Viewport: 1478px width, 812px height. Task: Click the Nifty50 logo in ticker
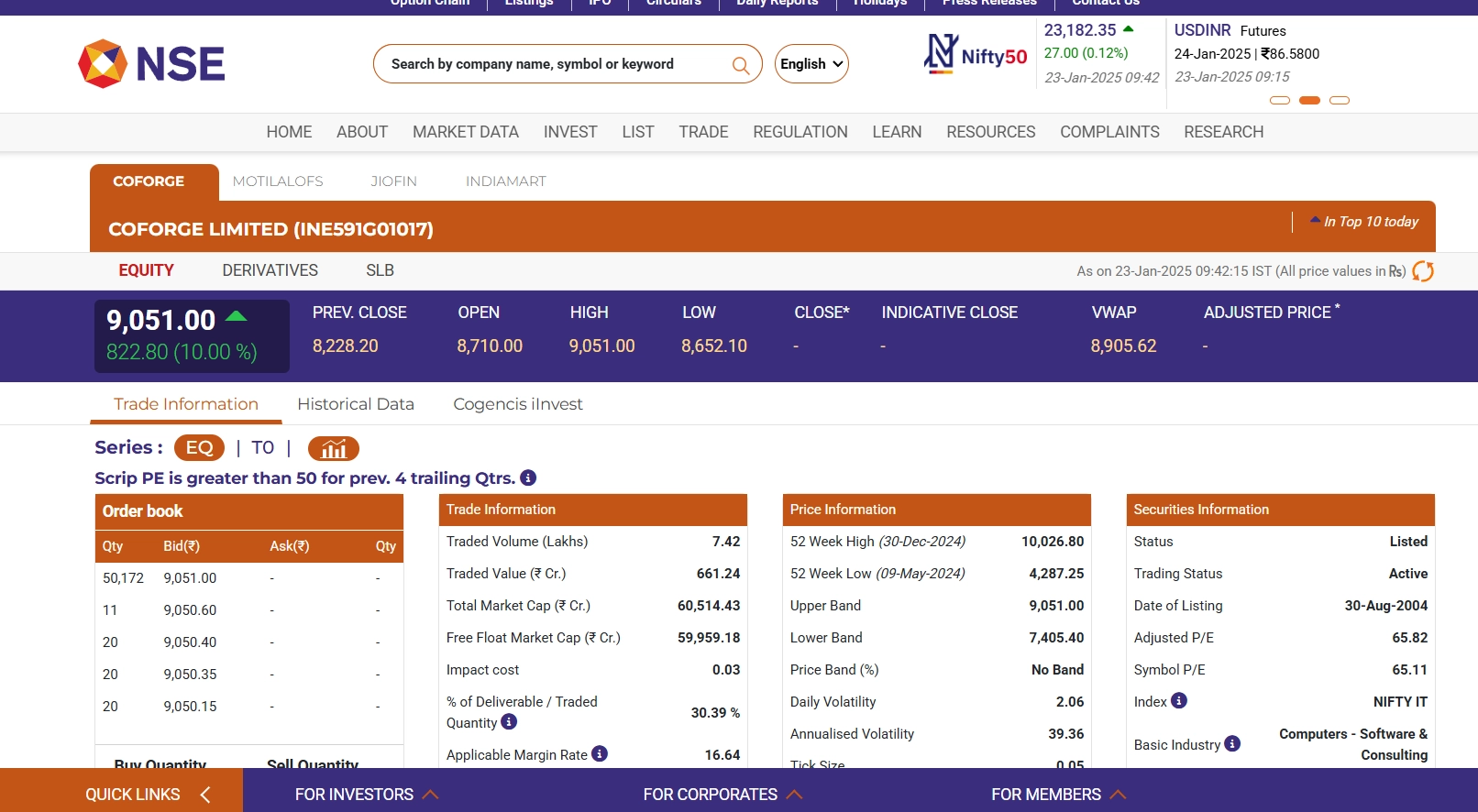tap(976, 55)
